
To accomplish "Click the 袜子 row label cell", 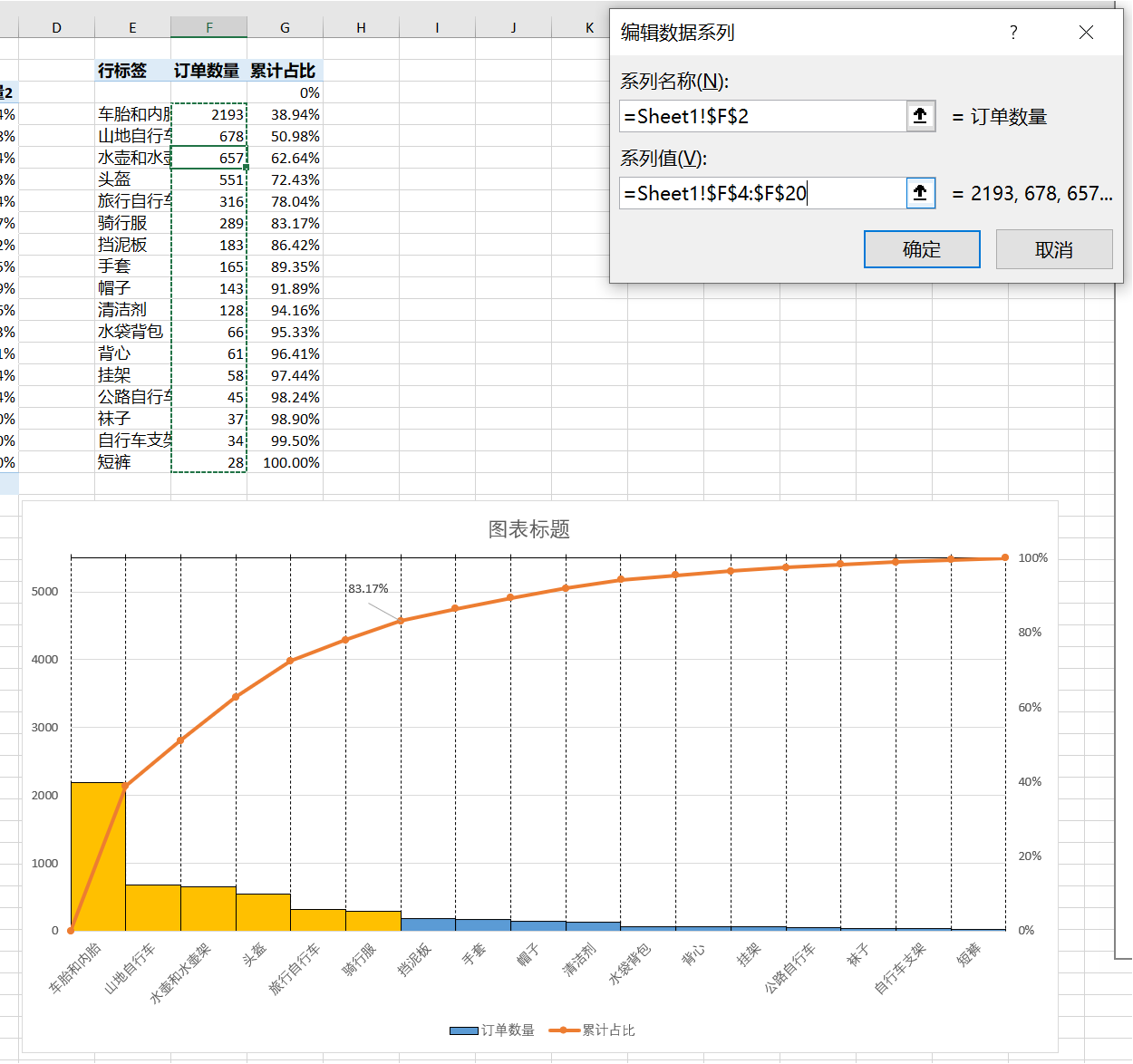I will [x=132, y=419].
